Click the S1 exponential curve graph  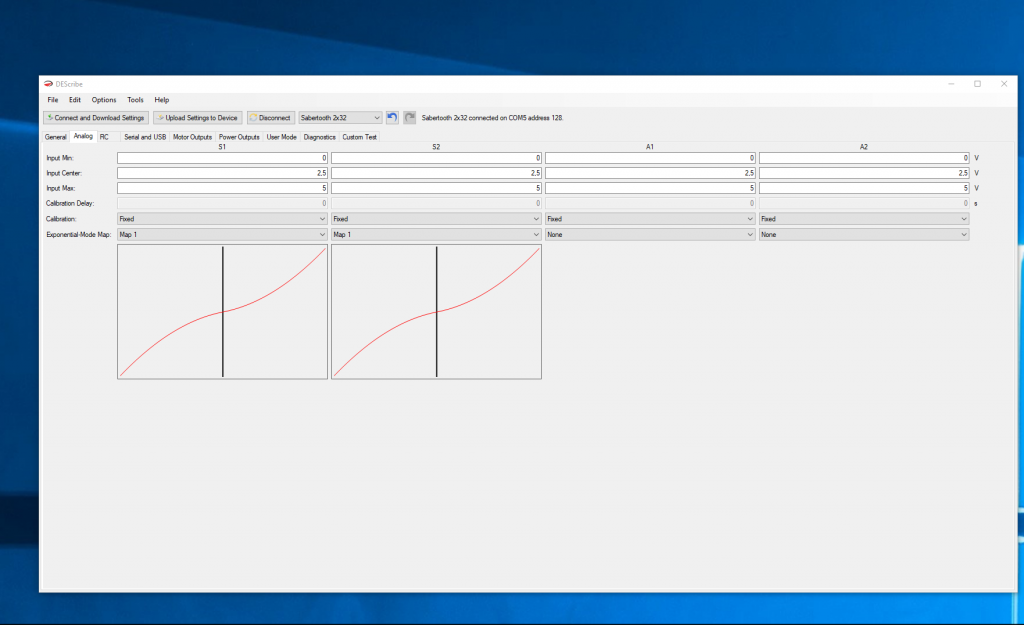point(222,312)
